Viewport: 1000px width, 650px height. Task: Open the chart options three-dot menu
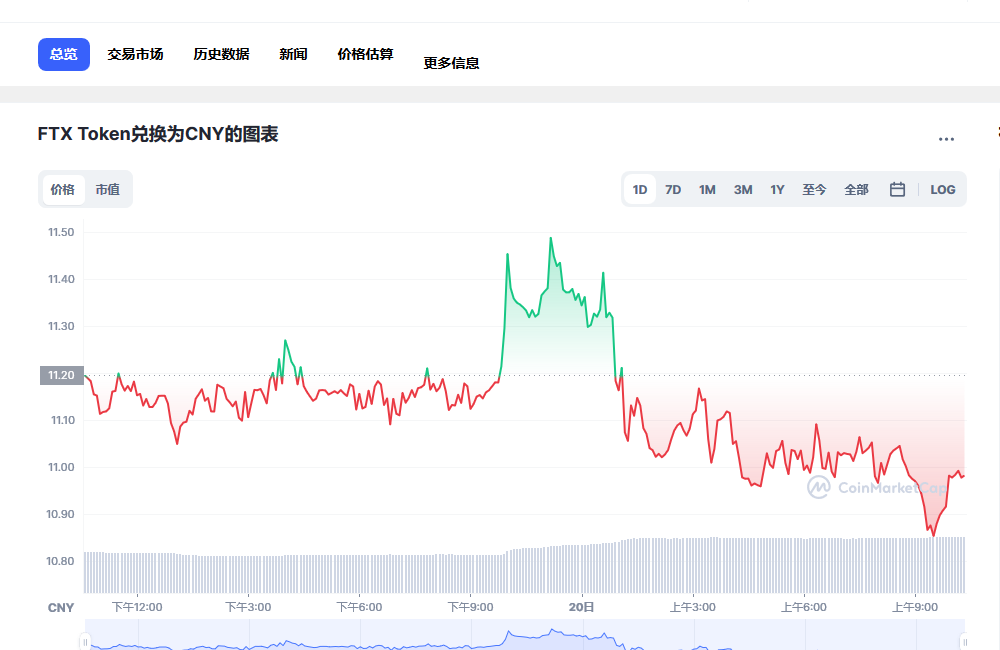coord(946,139)
